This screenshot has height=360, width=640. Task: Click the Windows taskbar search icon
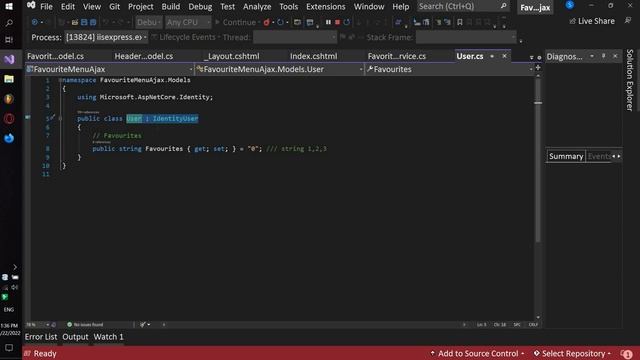[9, 23]
